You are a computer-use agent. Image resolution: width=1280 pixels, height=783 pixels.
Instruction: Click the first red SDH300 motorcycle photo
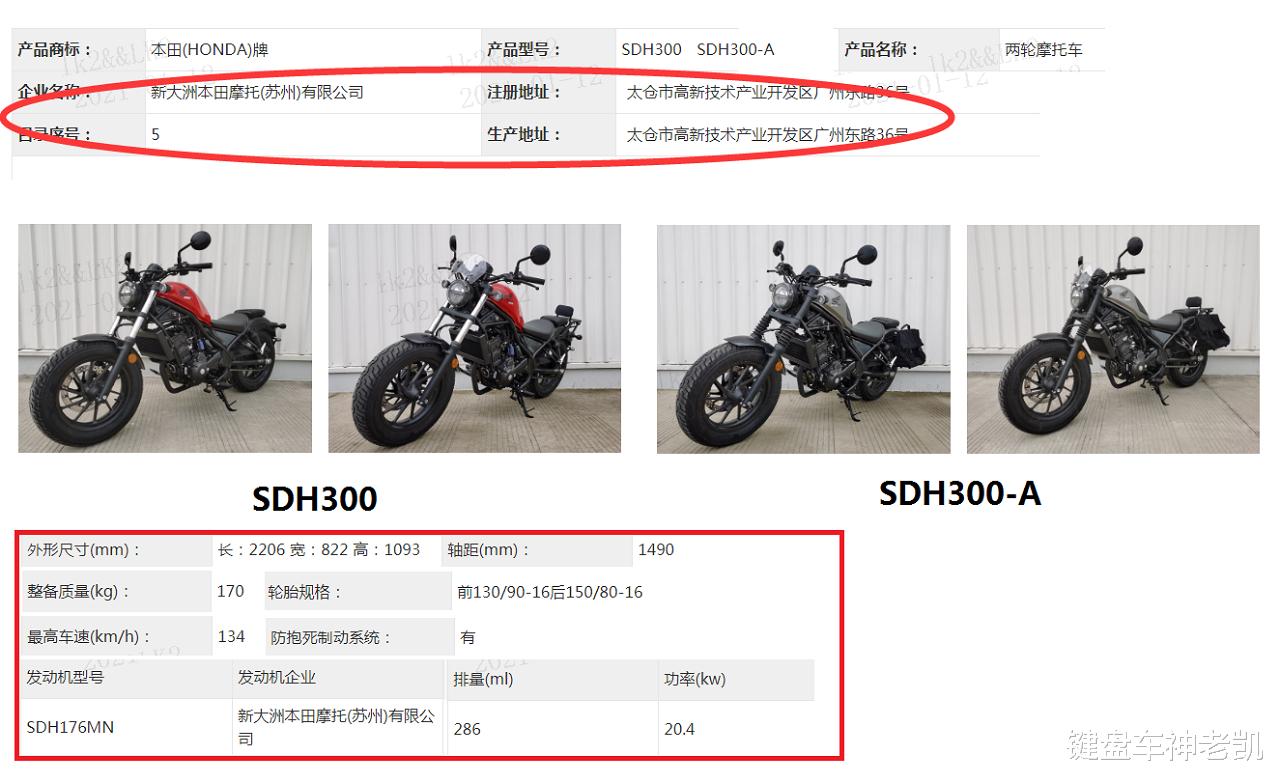coord(165,338)
